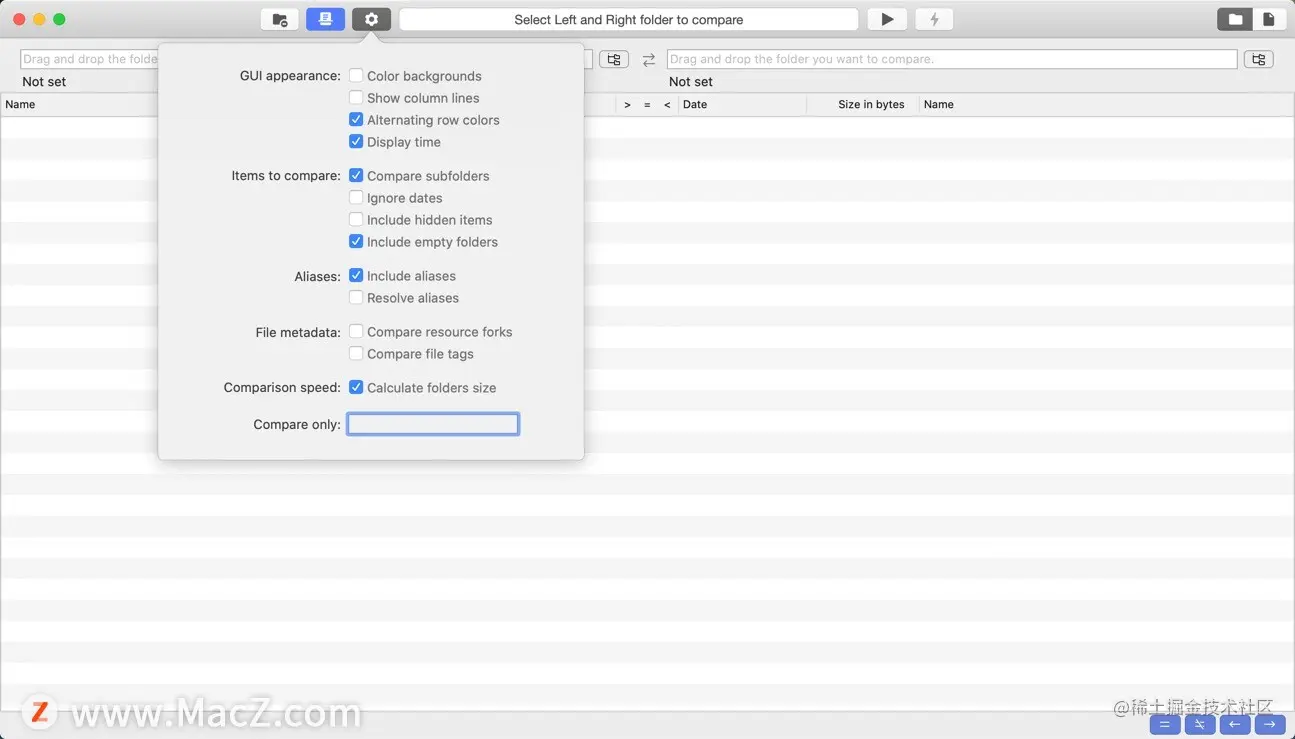Click the dark folder button at top right
The height and width of the screenshot is (739, 1295).
tap(1235, 19)
